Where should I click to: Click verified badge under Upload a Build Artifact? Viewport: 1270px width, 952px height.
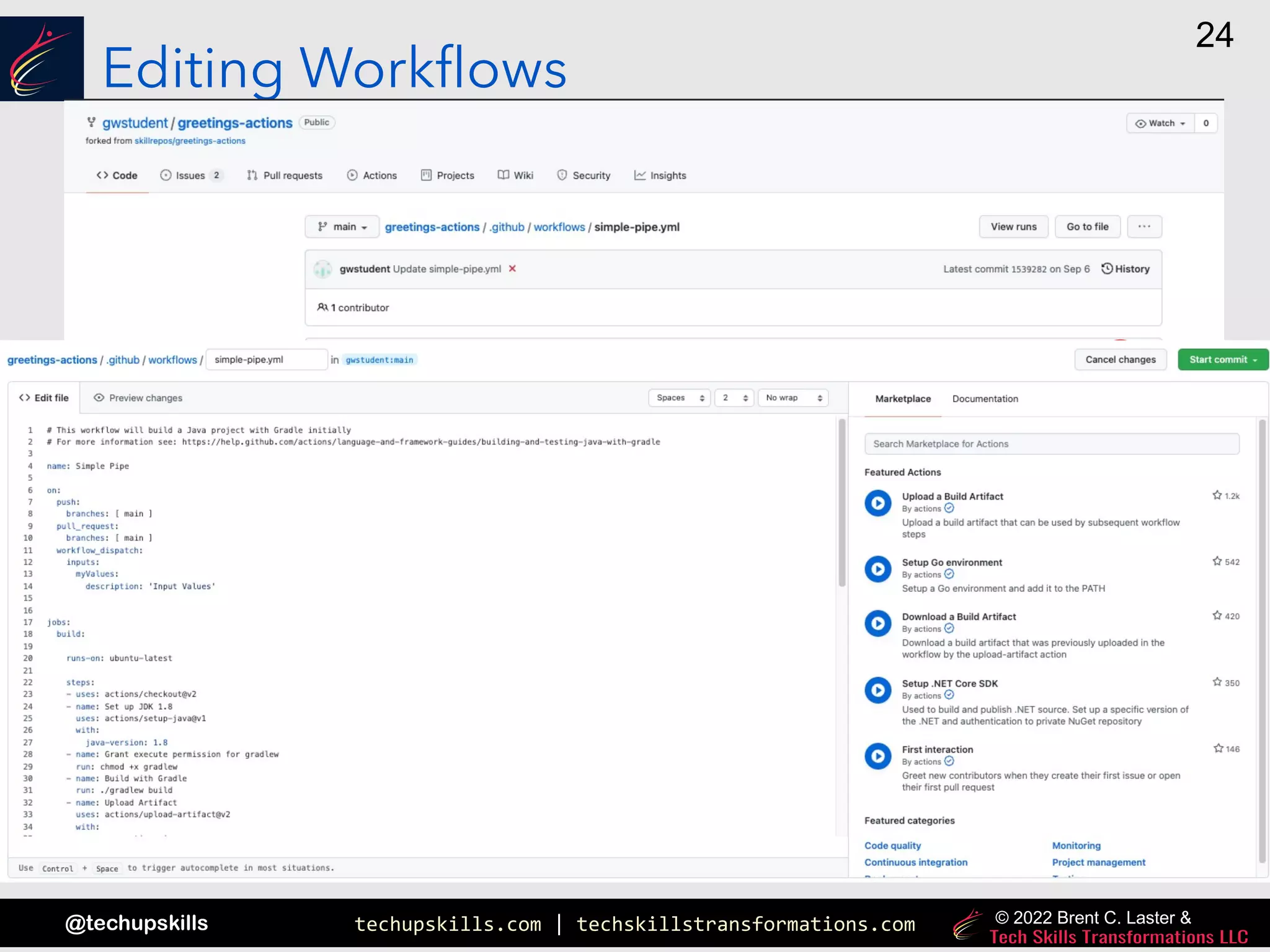[949, 508]
